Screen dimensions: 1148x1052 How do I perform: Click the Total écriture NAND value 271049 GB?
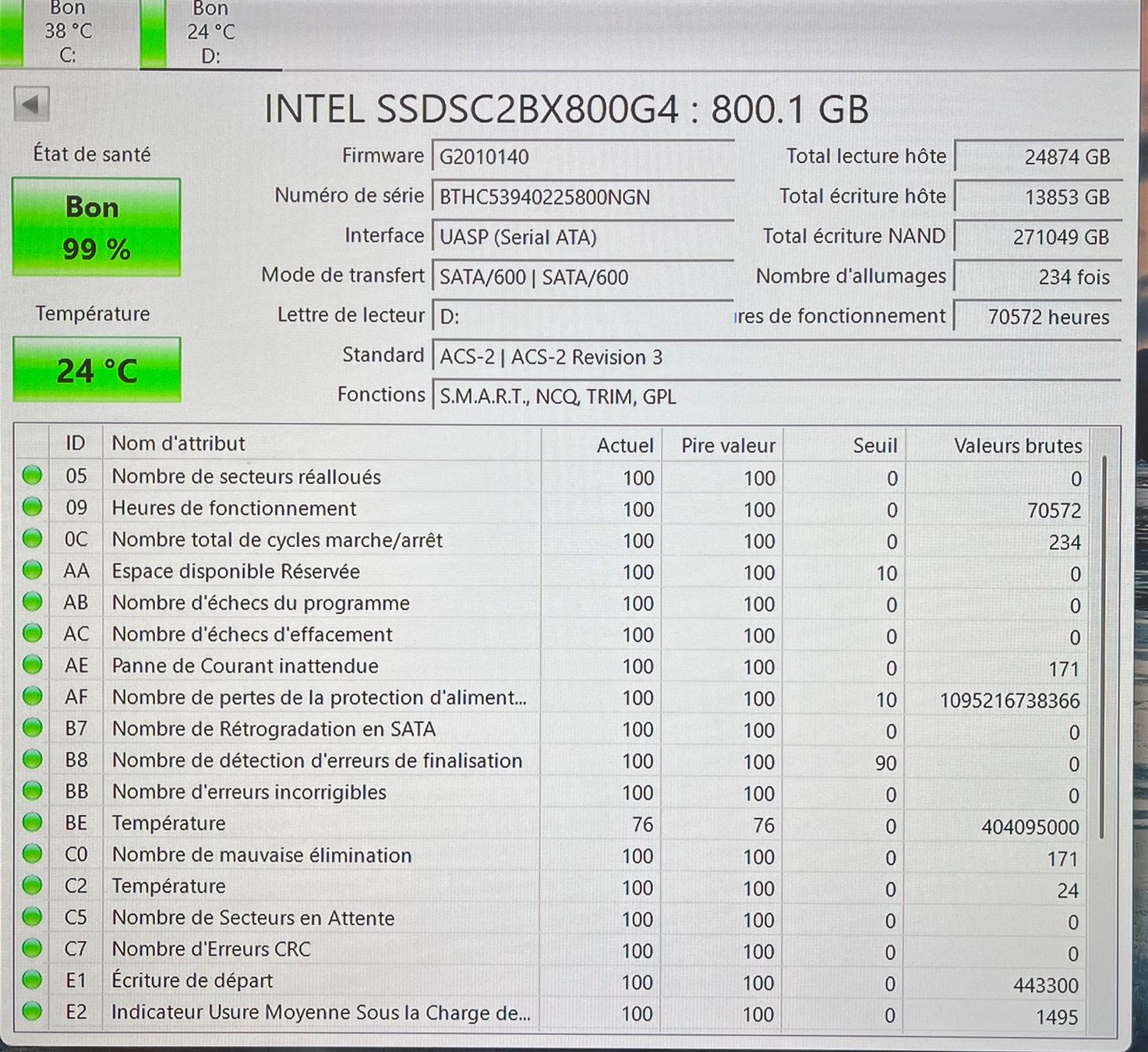1038,236
